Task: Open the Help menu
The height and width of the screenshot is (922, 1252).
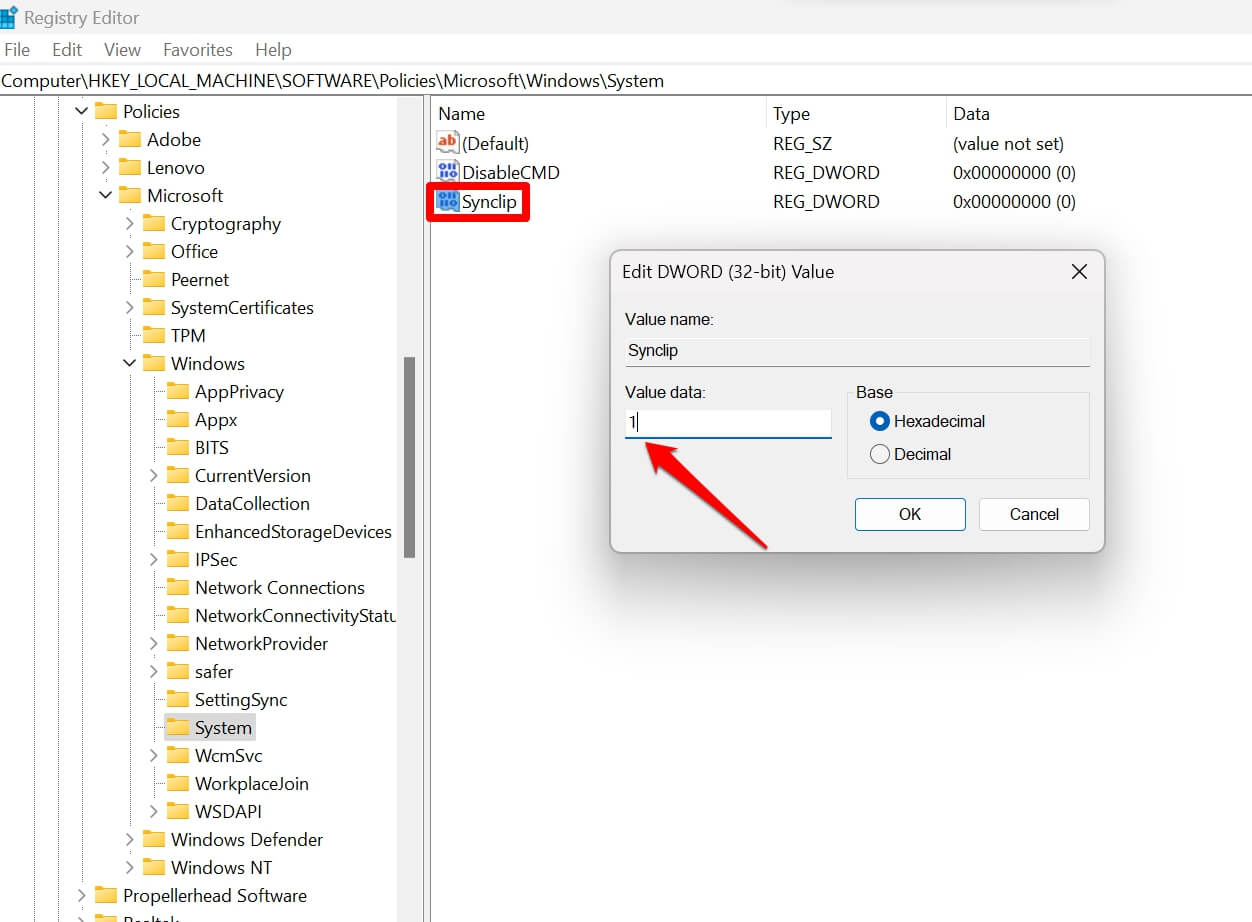Action: (x=273, y=49)
